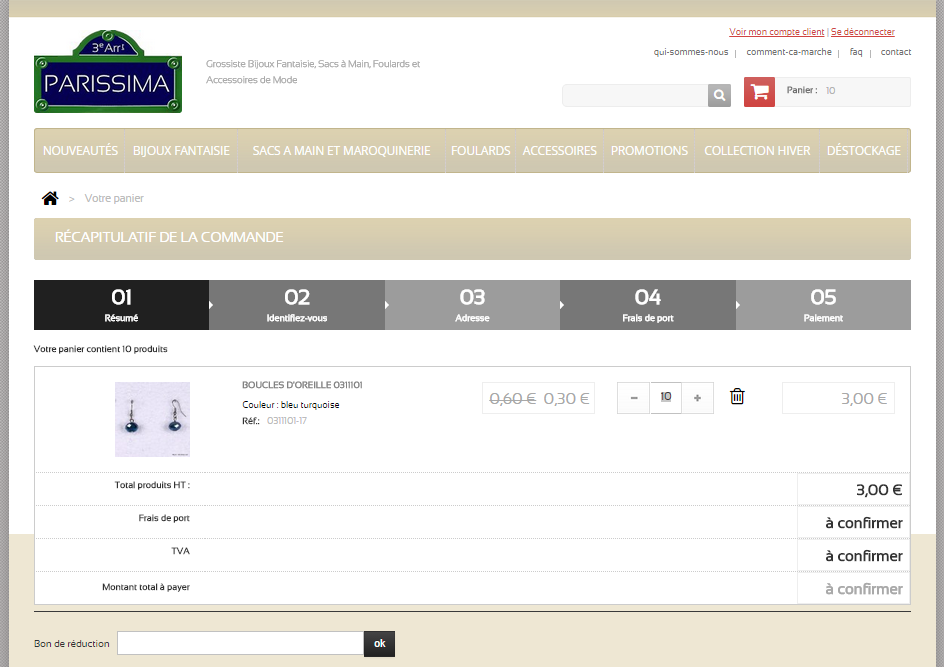Viewport: 944px width, 667px height.
Task: Click the Bon de réduction input field
Action: coord(240,644)
